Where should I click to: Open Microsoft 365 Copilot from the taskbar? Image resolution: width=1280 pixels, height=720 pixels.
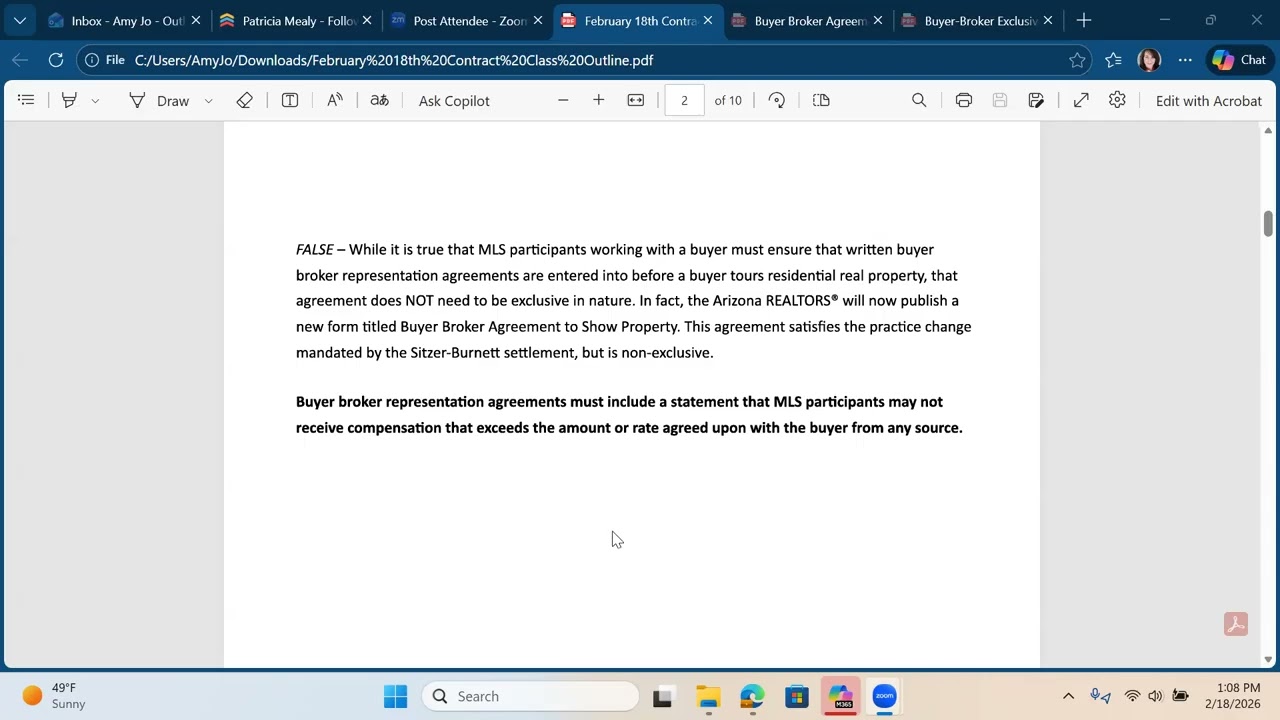pyautogui.click(x=840, y=696)
